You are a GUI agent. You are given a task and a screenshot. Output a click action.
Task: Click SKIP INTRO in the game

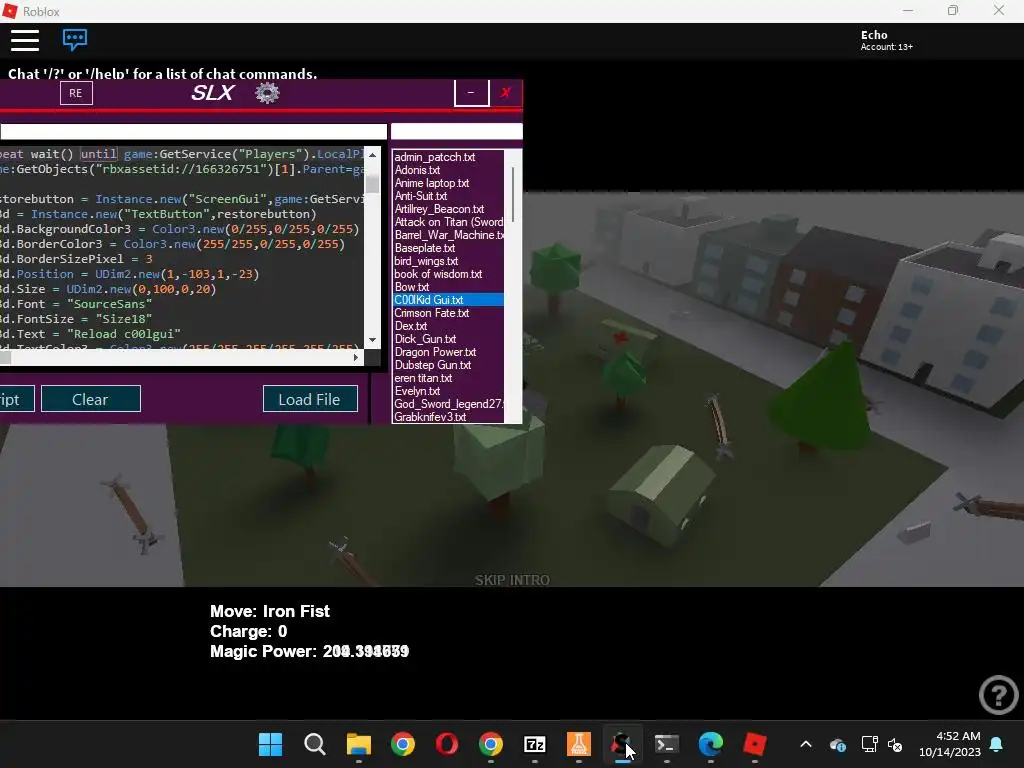[512, 580]
